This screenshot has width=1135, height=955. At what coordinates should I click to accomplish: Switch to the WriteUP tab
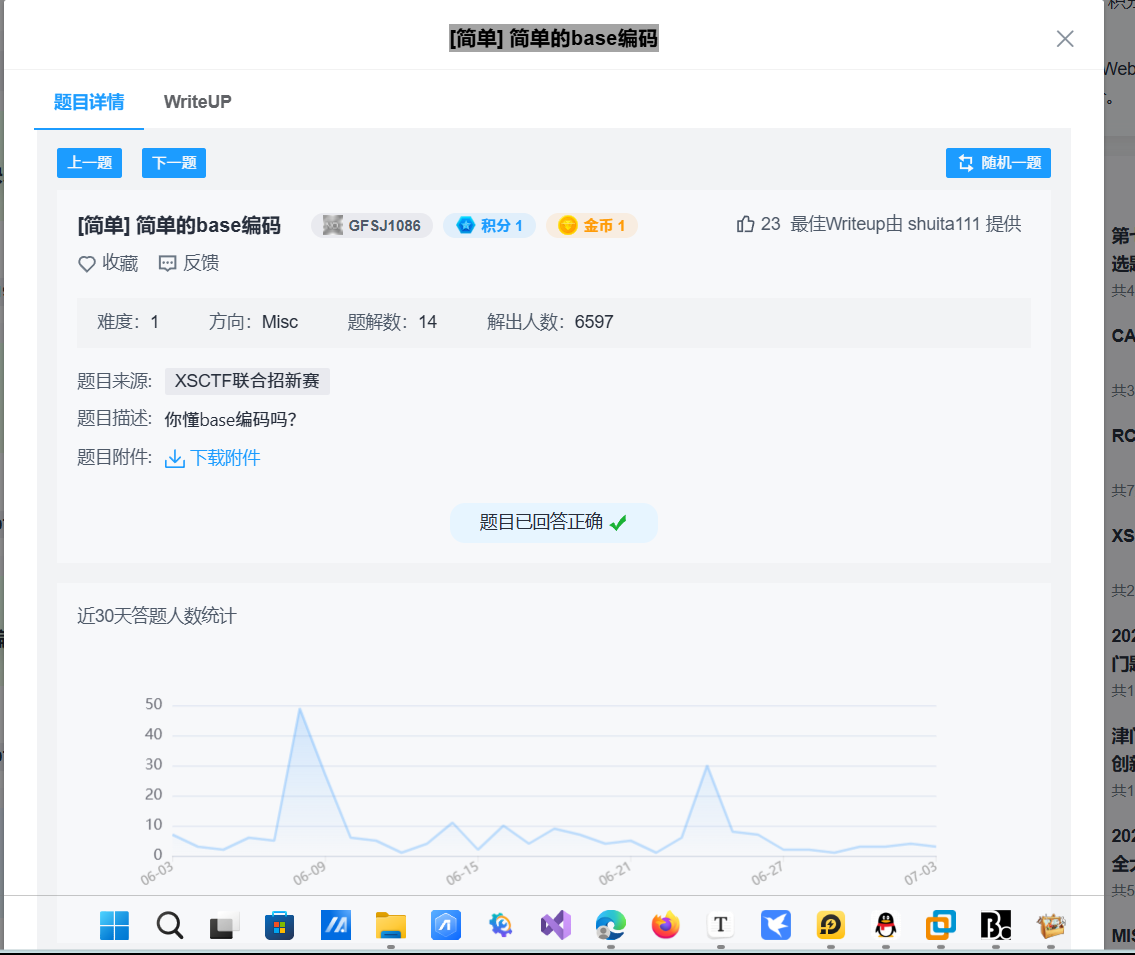[x=196, y=101]
